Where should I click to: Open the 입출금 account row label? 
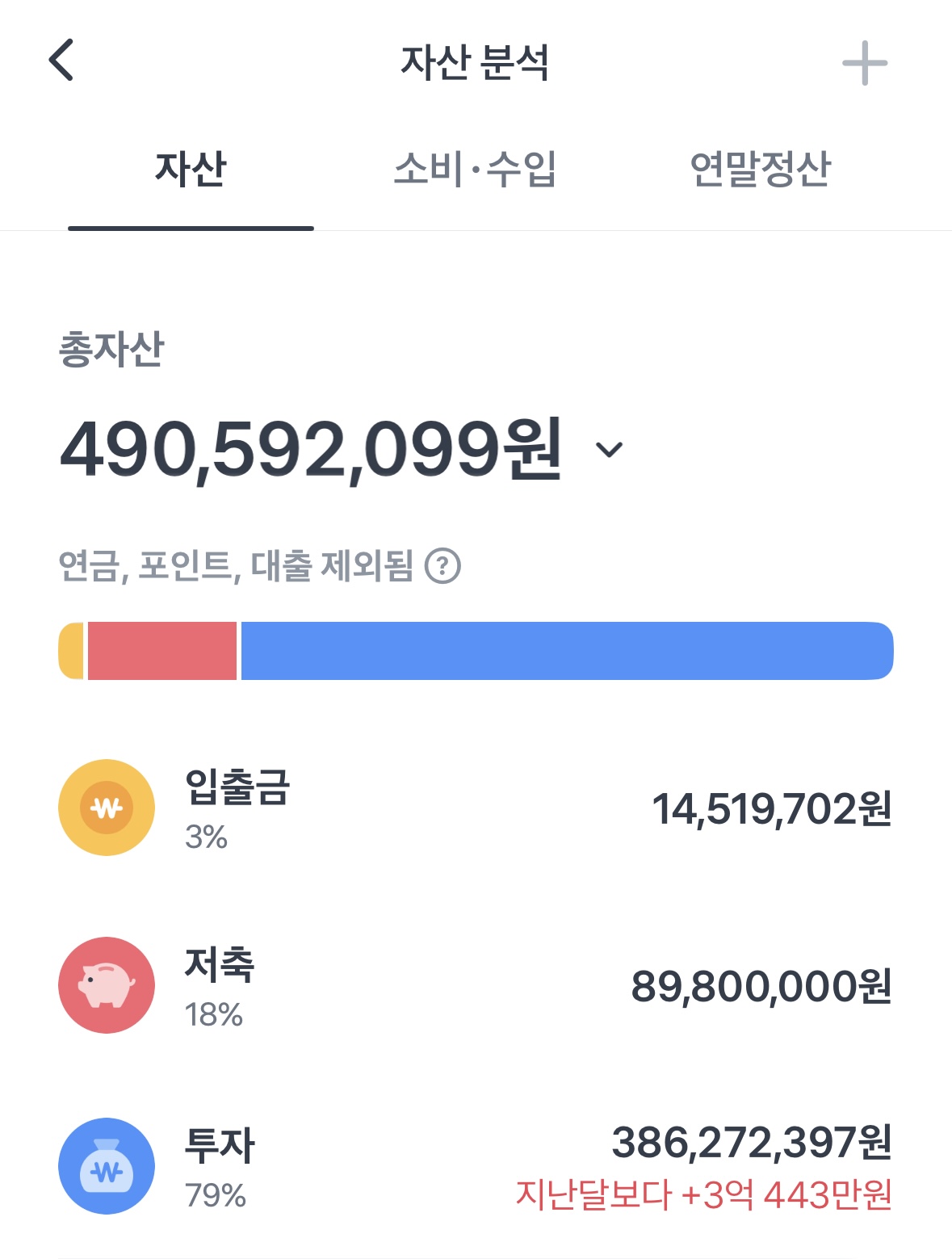click(237, 787)
